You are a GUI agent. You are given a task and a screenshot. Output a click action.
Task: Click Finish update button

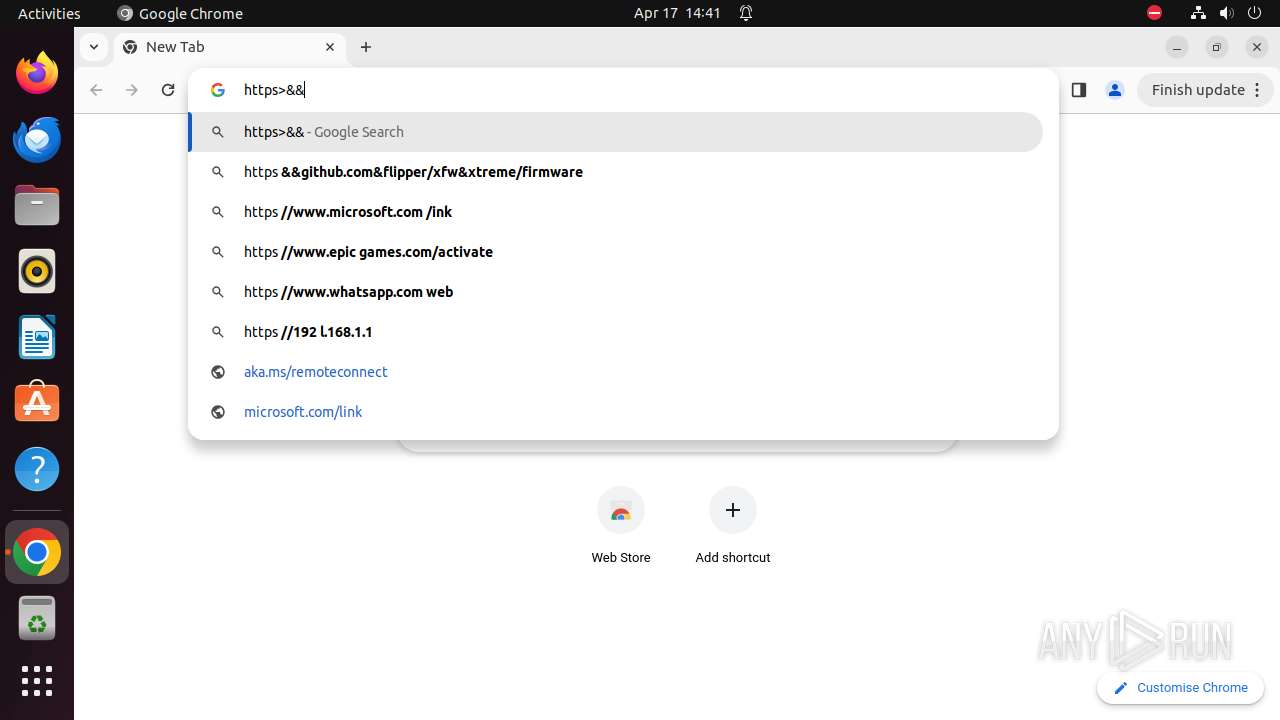tap(1207, 90)
